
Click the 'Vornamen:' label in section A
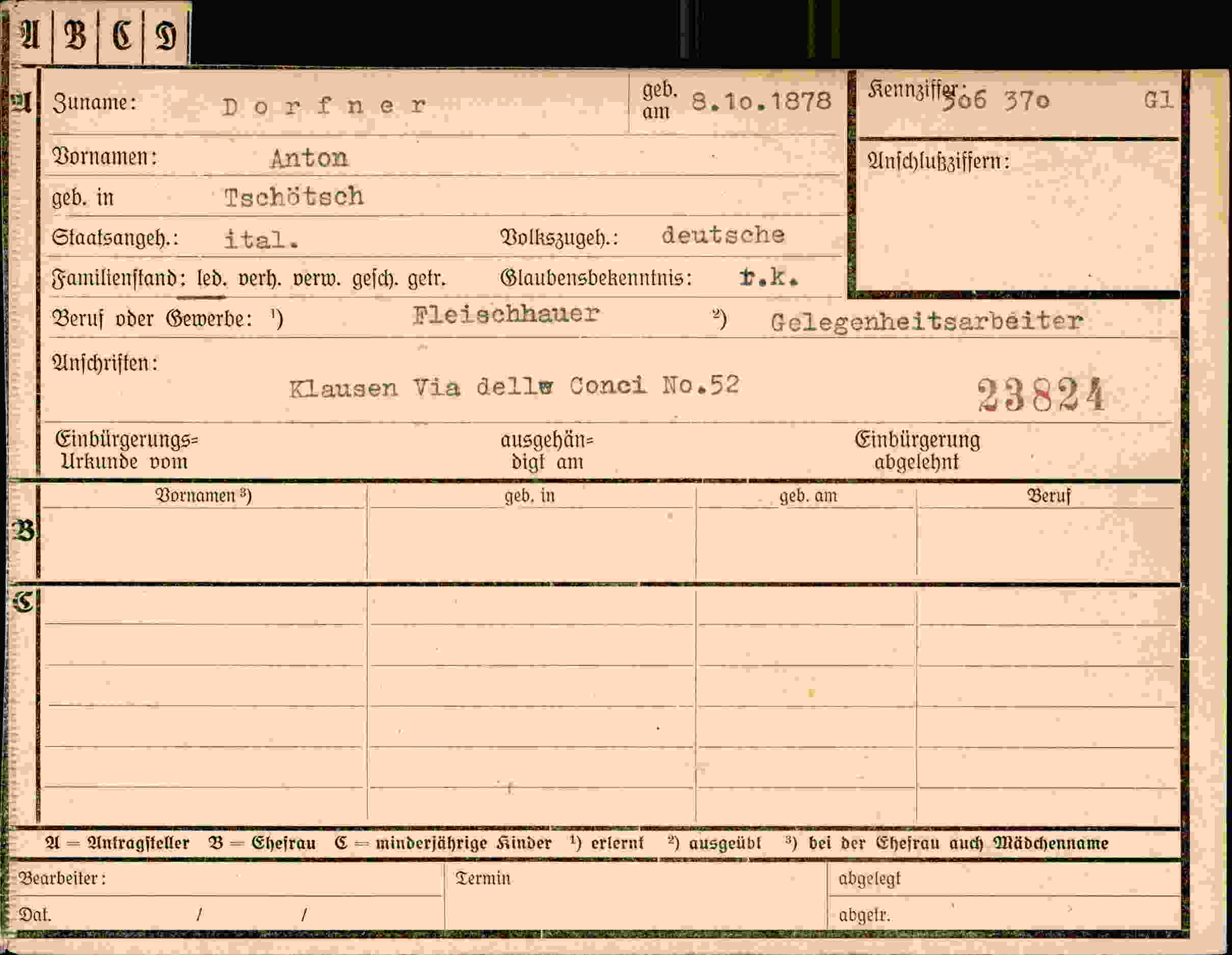104,157
